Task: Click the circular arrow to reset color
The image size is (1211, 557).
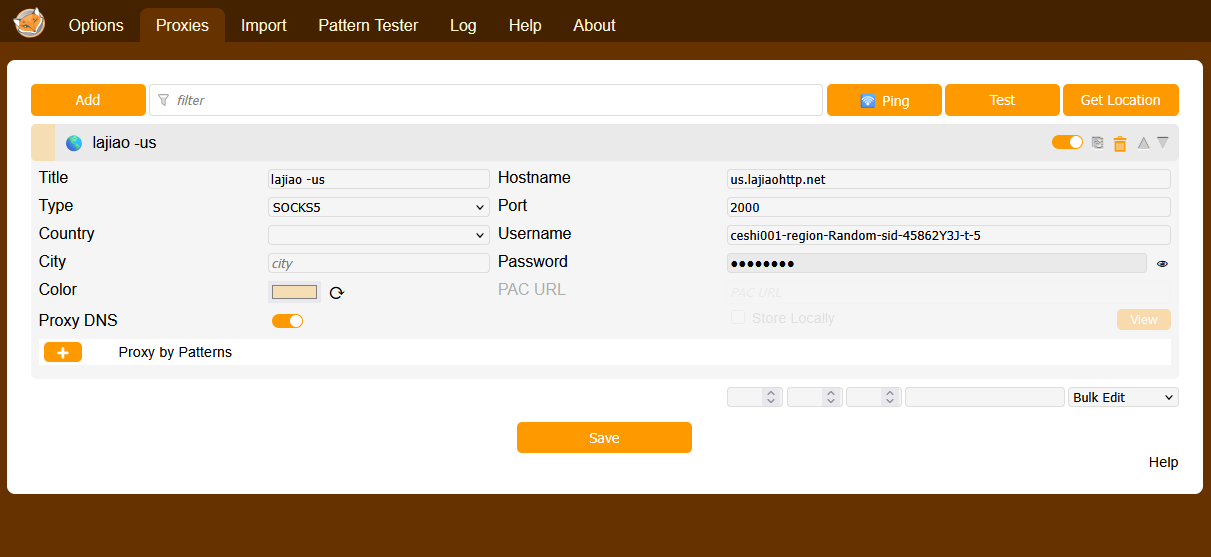Action: pos(337,293)
